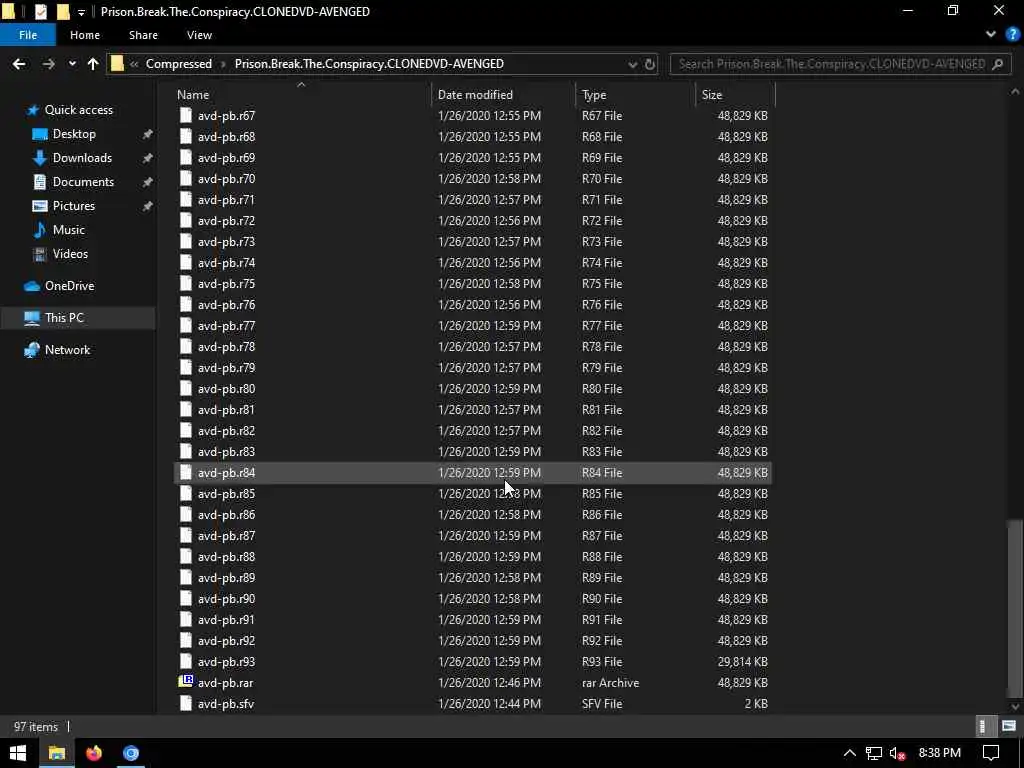Screen dimensions: 1024x768
Task: Open the notification center icon
Action: [x=991, y=753]
